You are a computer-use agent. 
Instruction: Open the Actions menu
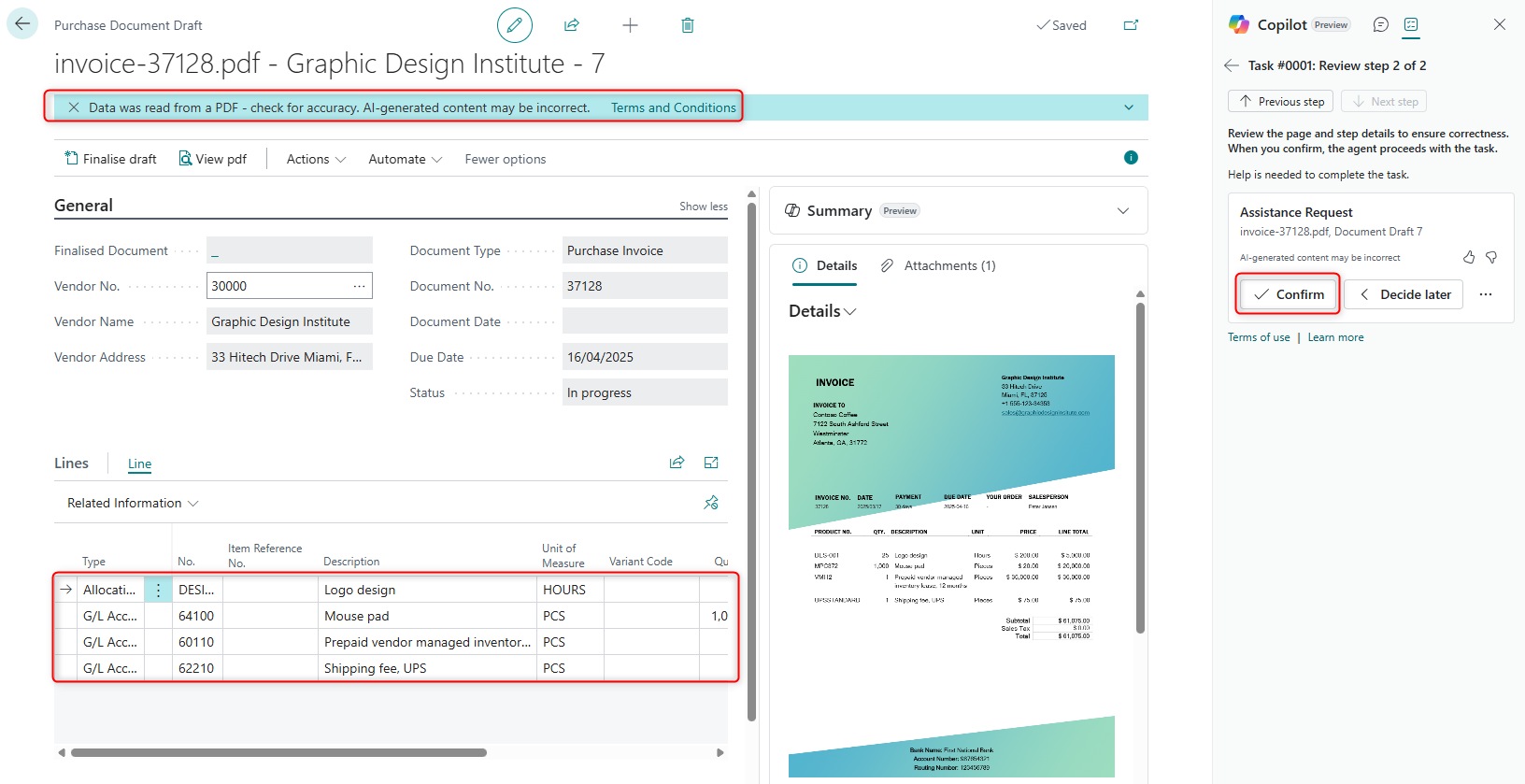point(316,159)
